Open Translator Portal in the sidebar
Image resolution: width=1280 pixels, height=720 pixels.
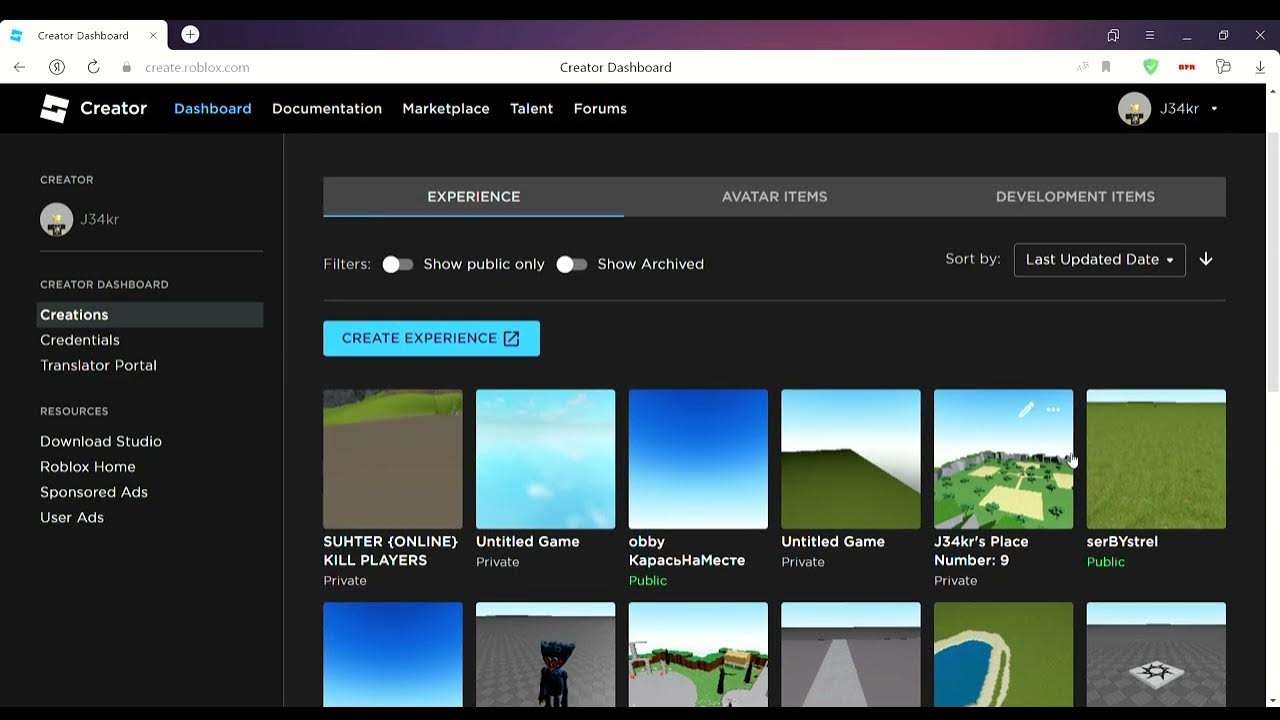pos(98,365)
